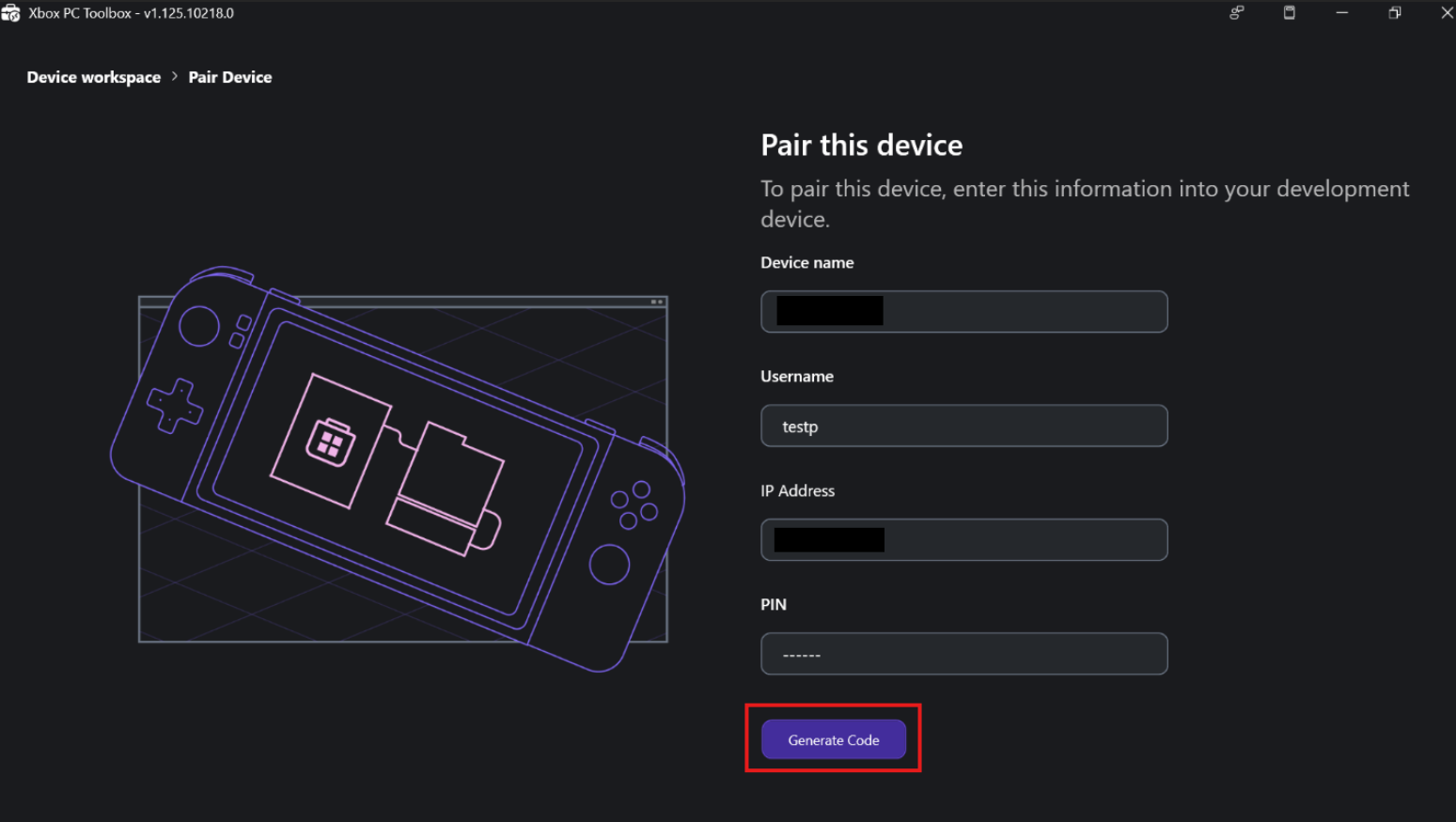Image resolution: width=1456 pixels, height=822 pixels.
Task: Click the "IP Address" label
Action: (x=798, y=490)
